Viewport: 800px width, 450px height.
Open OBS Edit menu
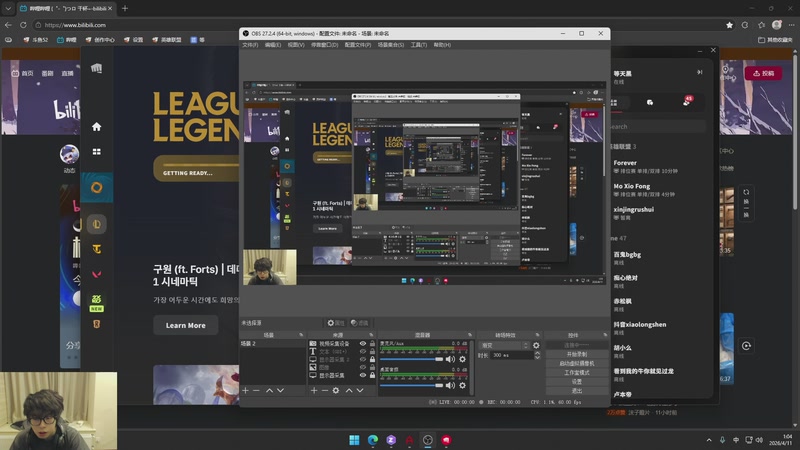272,45
